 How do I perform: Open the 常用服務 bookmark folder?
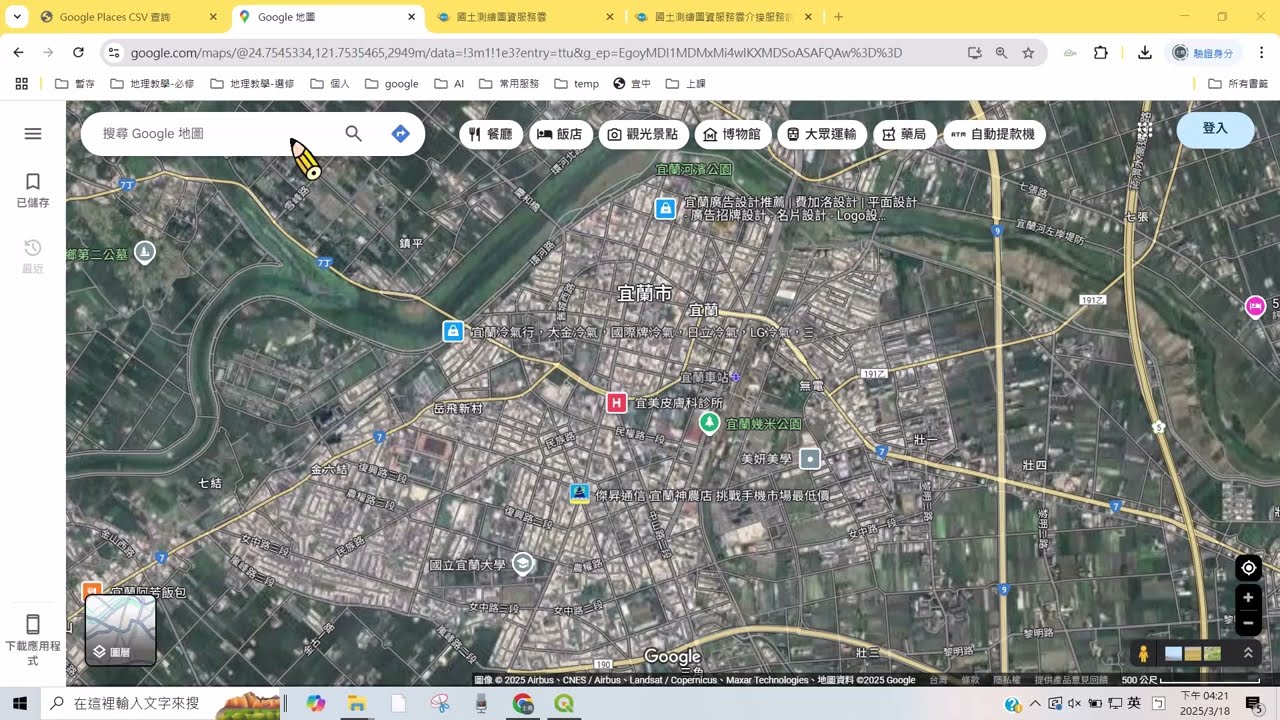[509, 84]
